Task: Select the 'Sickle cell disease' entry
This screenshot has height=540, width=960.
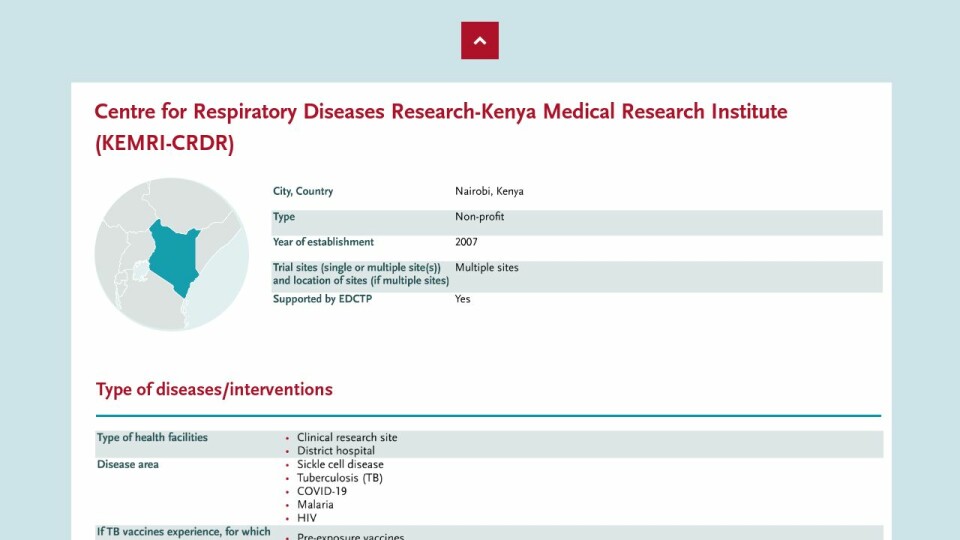Action: [x=340, y=465]
